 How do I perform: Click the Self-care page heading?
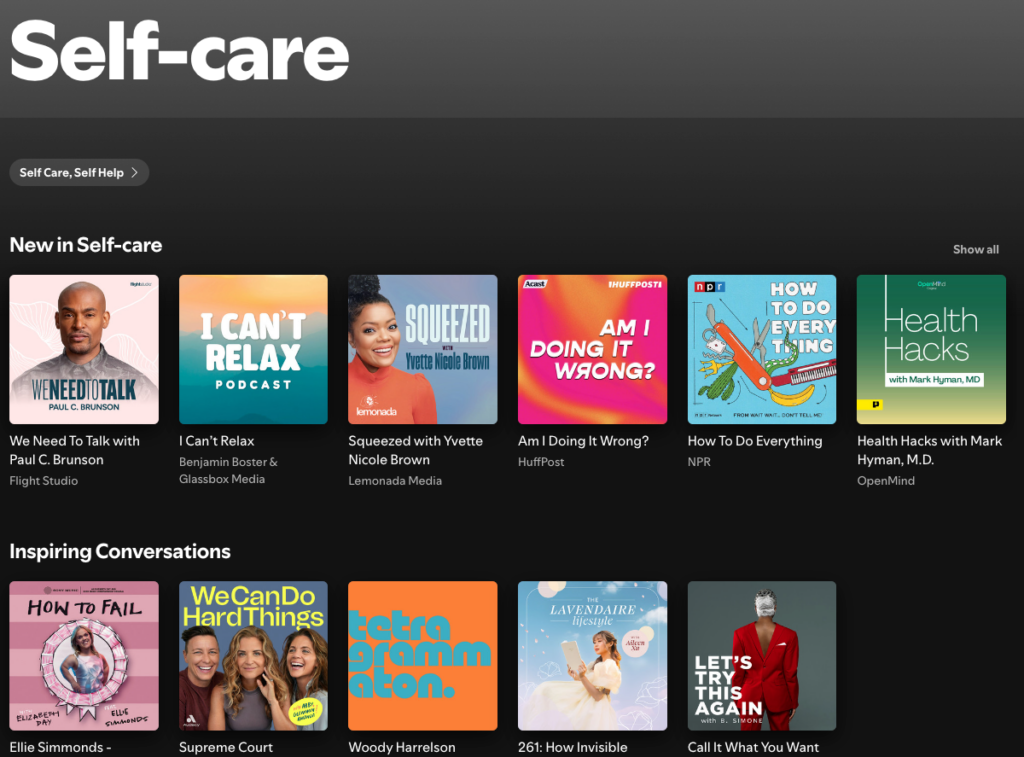pyautogui.click(x=180, y=50)
